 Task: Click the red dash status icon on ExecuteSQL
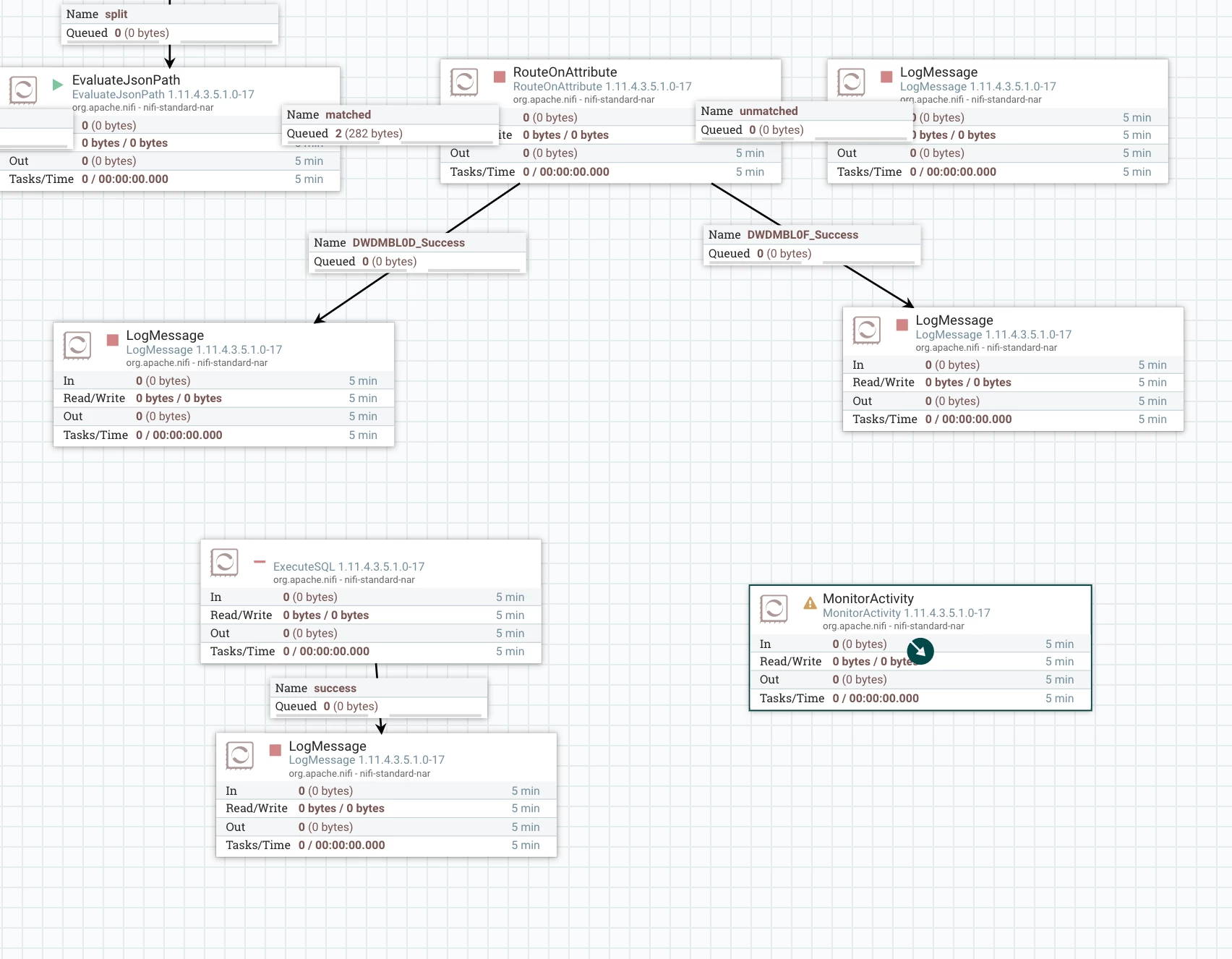(260, 561)
